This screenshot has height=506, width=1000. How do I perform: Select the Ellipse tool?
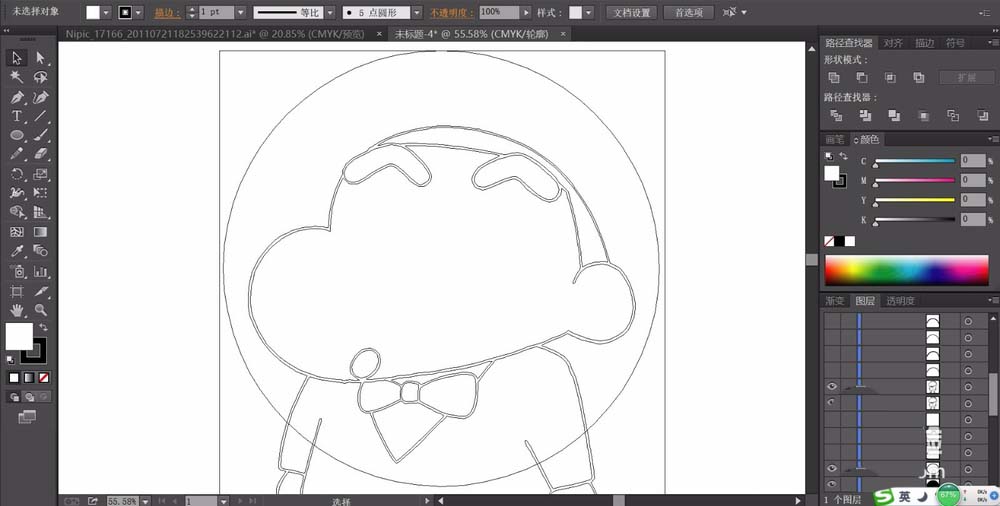pos(17,135)
